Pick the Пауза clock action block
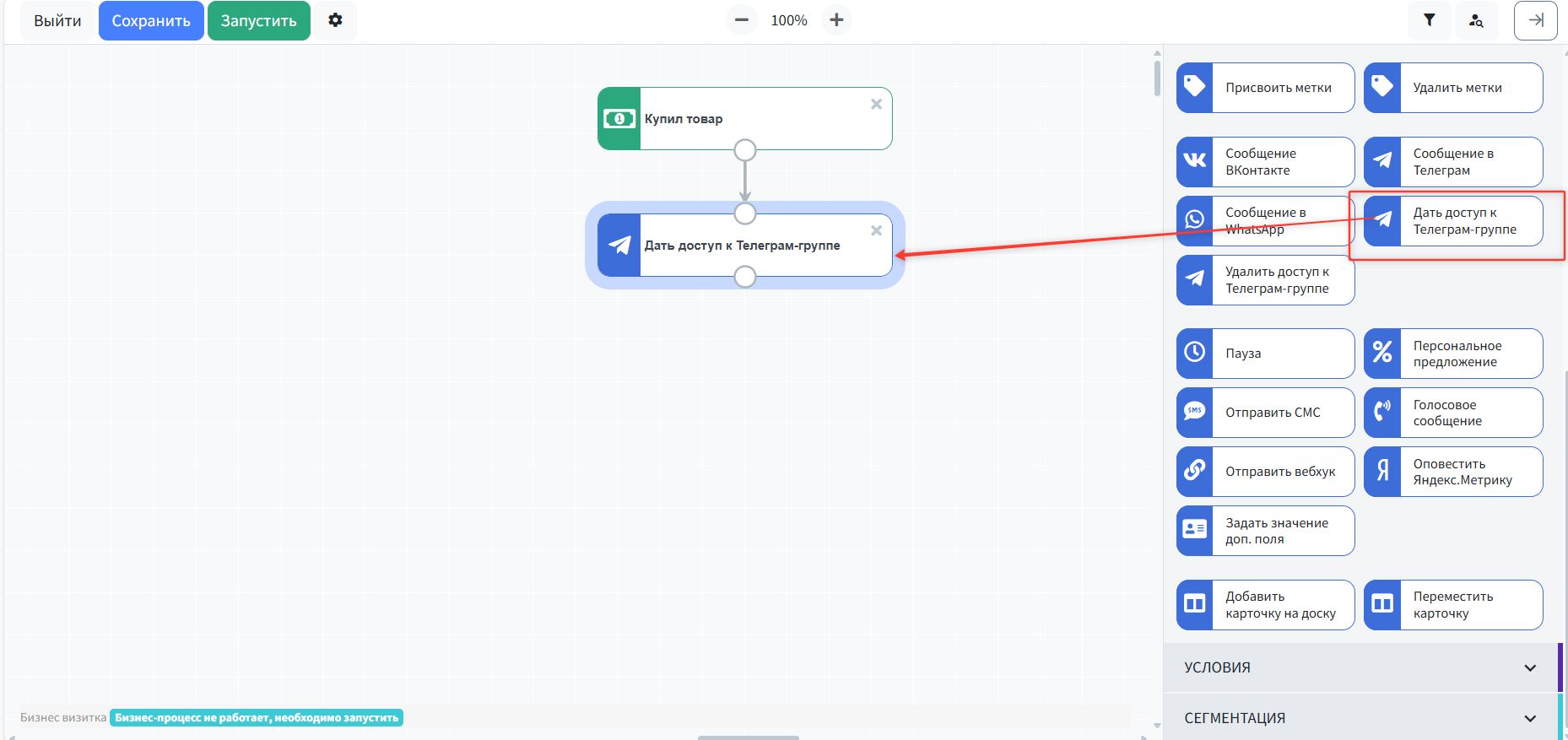The height and width of the screenshot is (740, 1568). (x=1264, y=354)
